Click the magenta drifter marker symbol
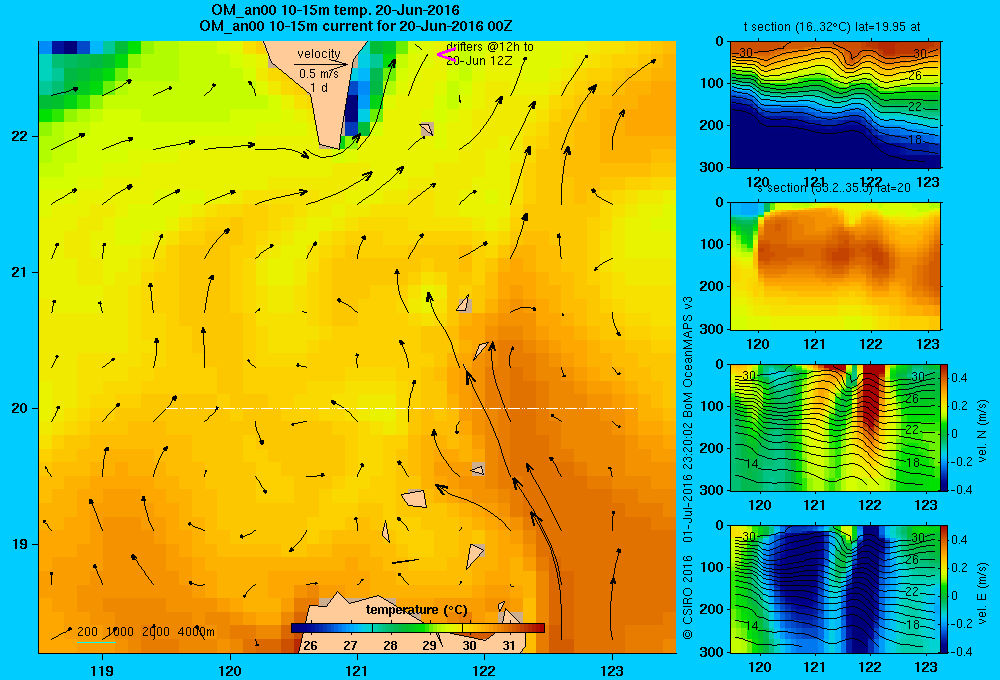The width and height of the screenshot is (1000, 680). 446,54
